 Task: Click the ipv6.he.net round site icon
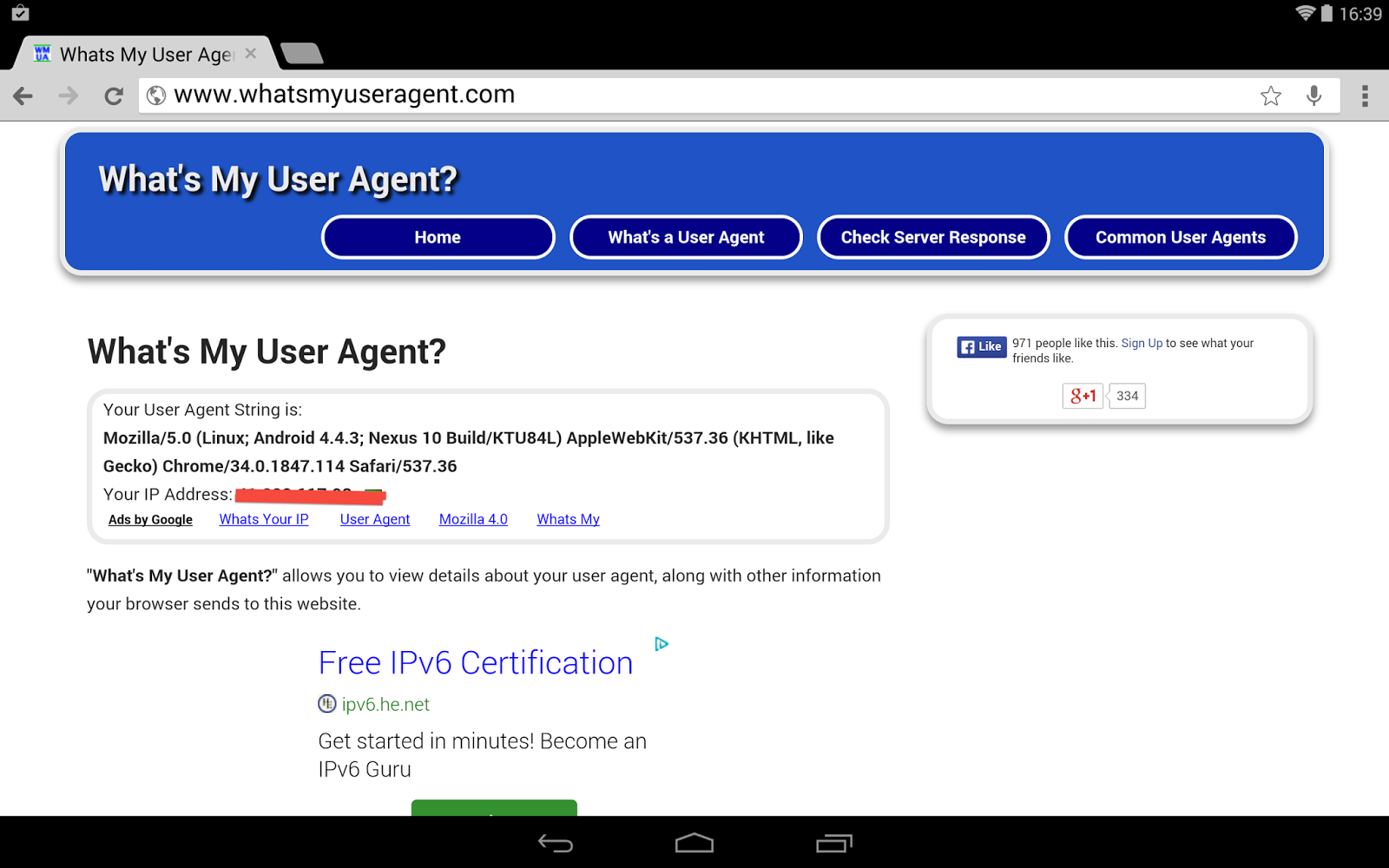tap(326, 704)
